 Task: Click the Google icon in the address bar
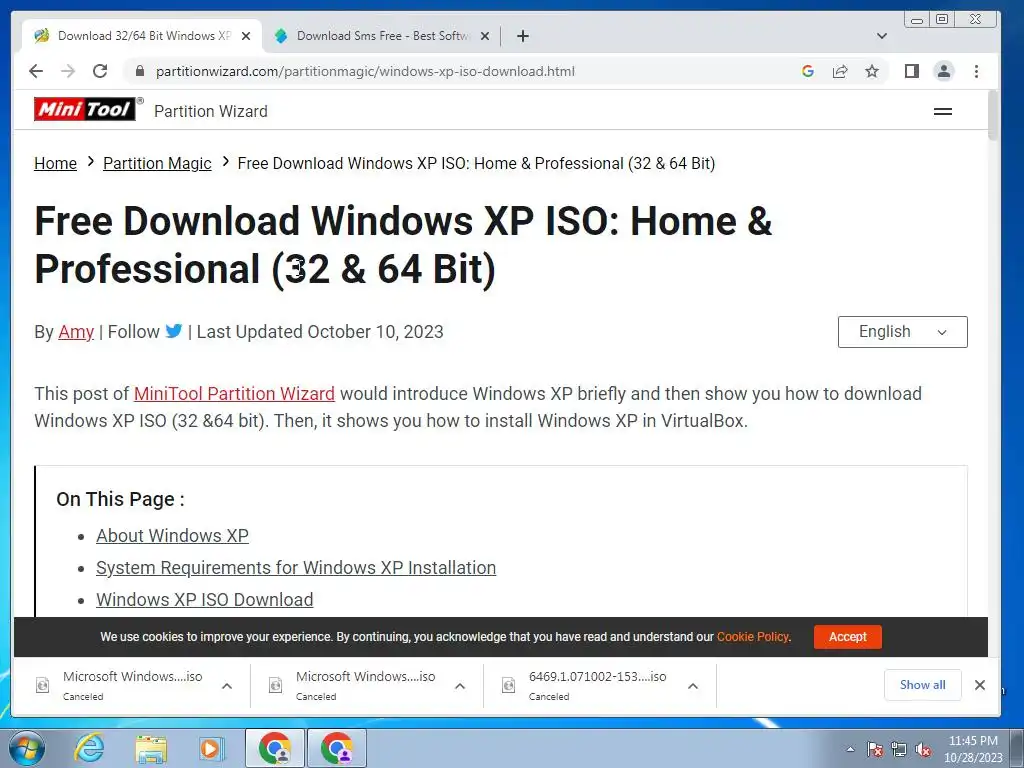[808, 71]
